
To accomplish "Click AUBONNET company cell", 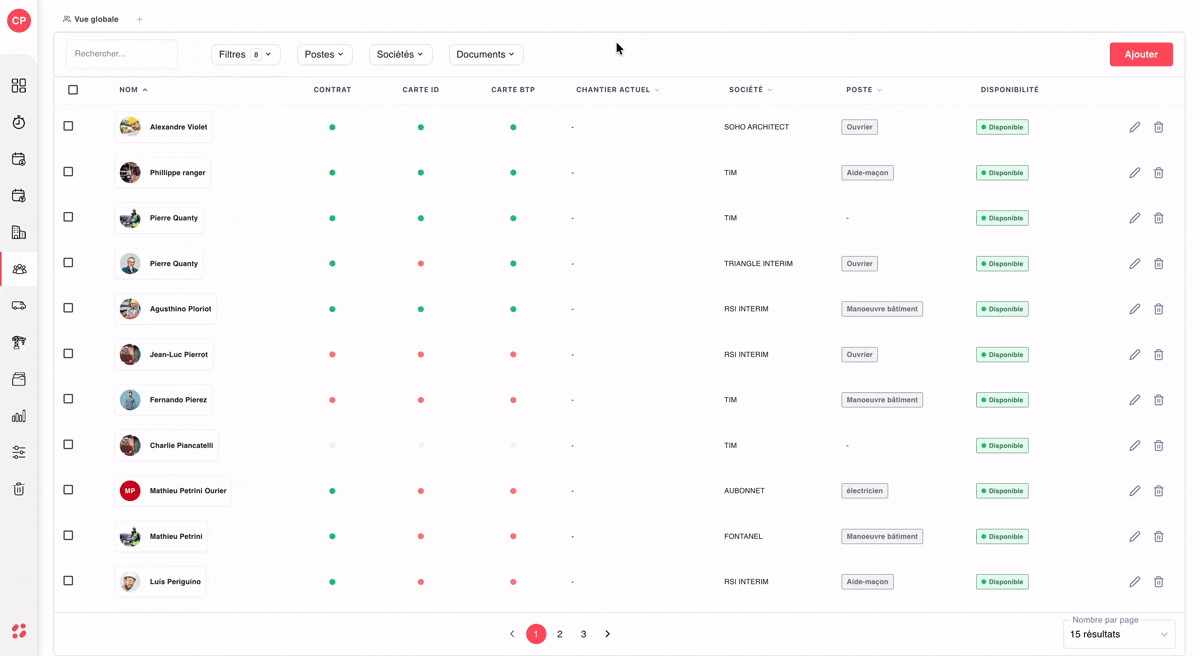I will tap(745, 491).
